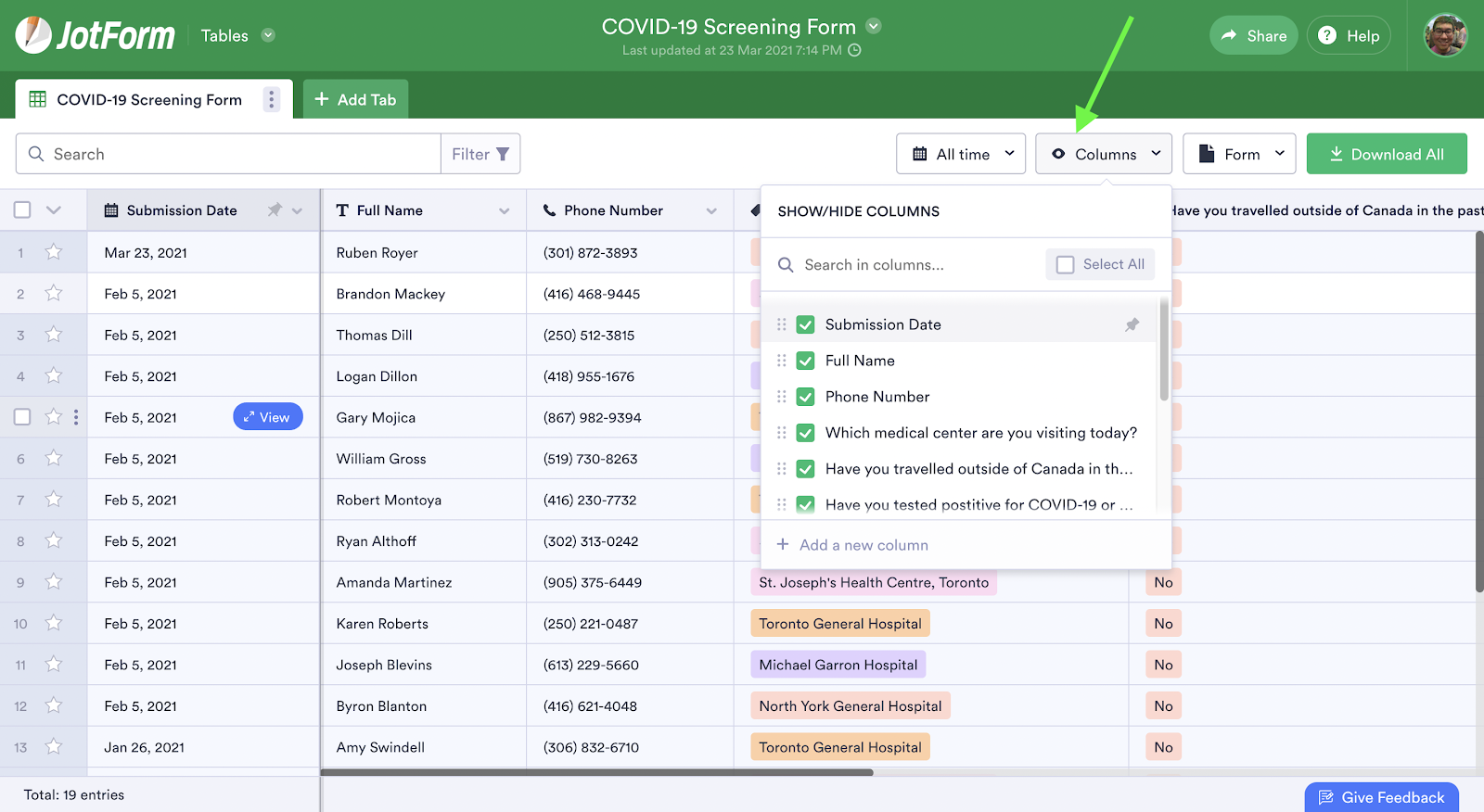1484x812 pixels.
Task: Click the pin icon on Submission Date header
Action: point(275,210)
